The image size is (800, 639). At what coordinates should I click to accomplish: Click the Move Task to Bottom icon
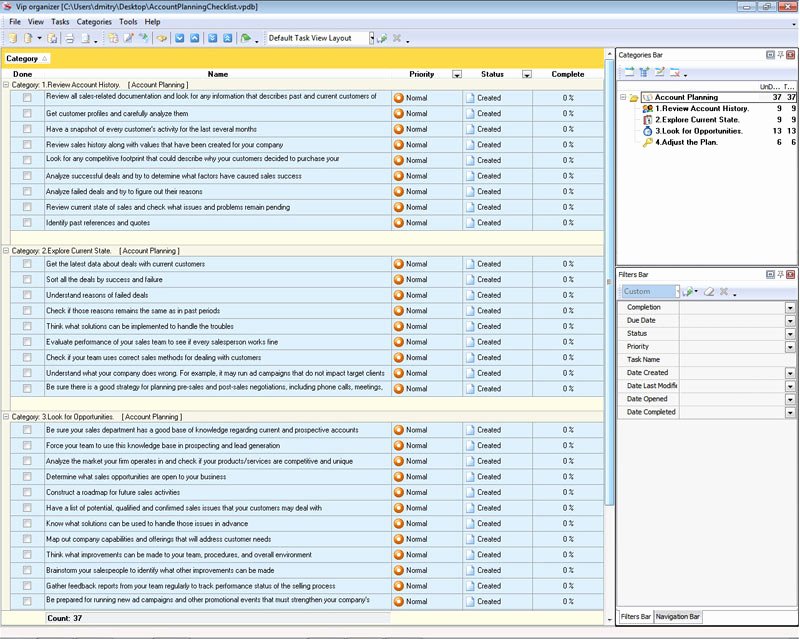click(213, 38)
